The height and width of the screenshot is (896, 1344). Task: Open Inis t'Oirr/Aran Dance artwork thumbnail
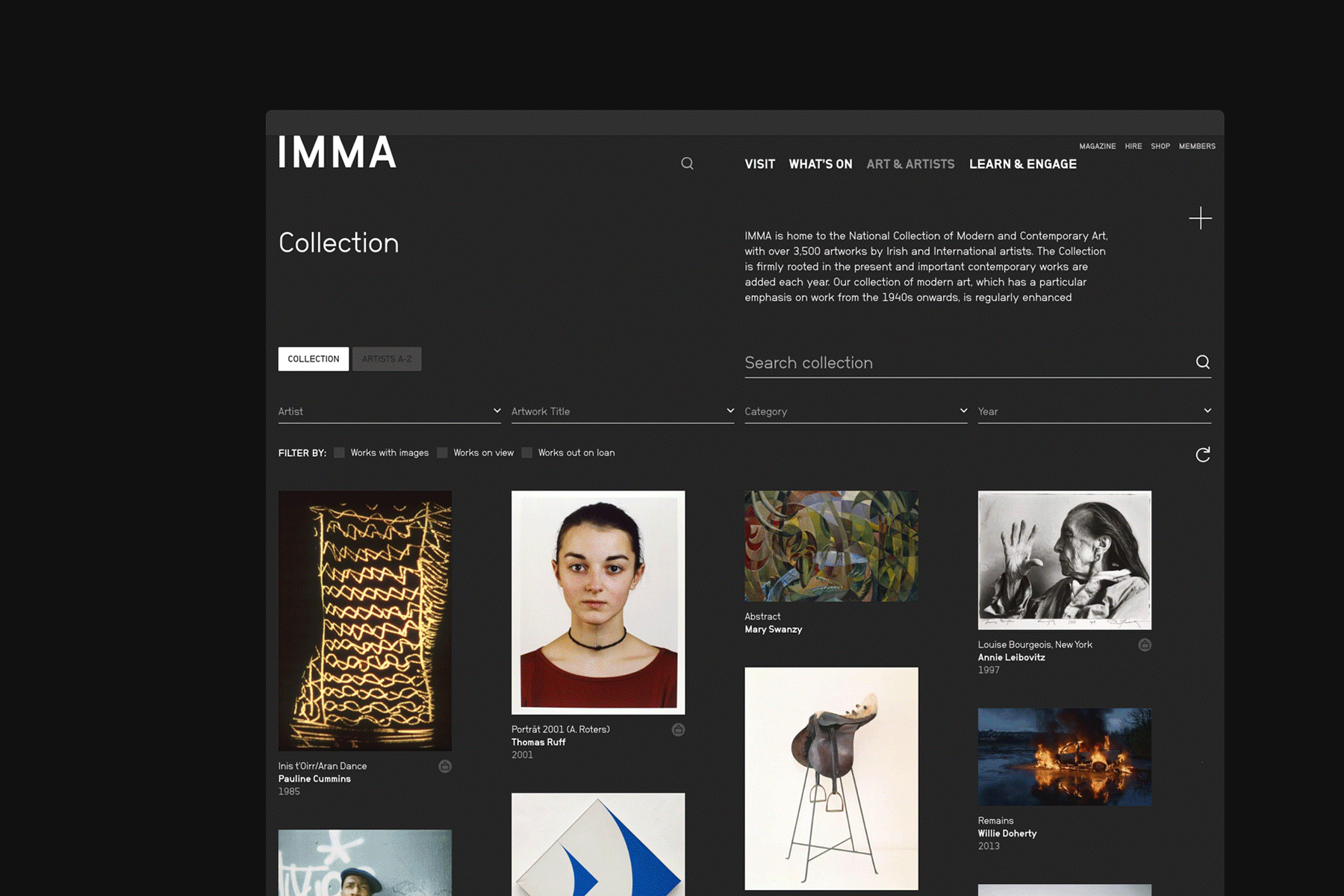click(365, 620)
